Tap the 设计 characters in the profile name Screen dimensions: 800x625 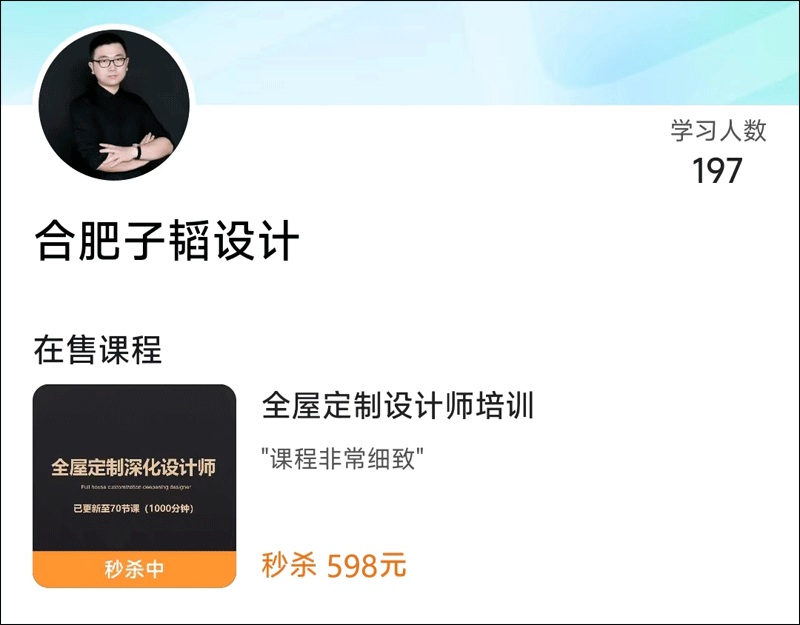pyautogui.click(x=256, y=241)
